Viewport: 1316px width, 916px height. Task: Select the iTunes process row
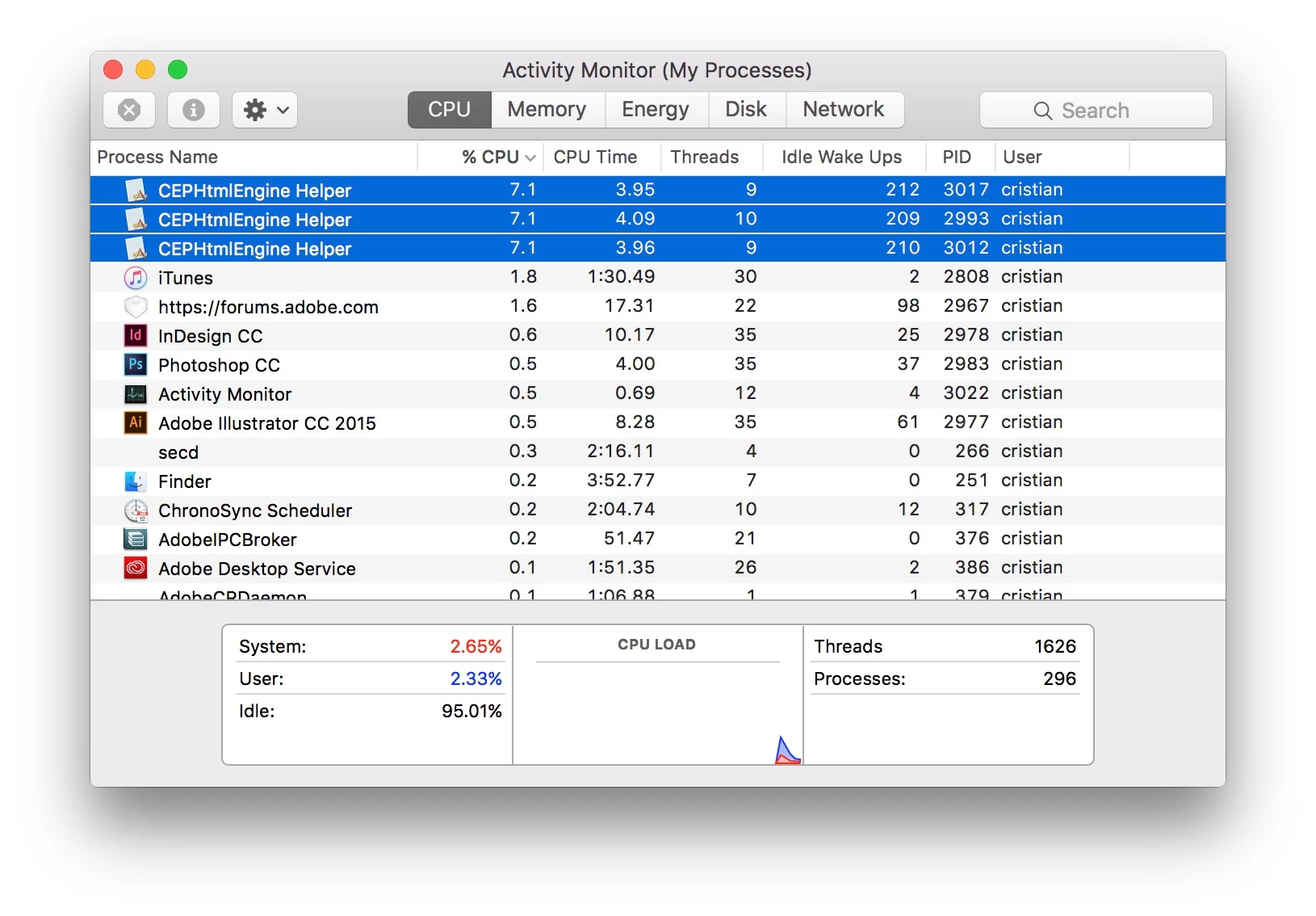coord(658,277)
